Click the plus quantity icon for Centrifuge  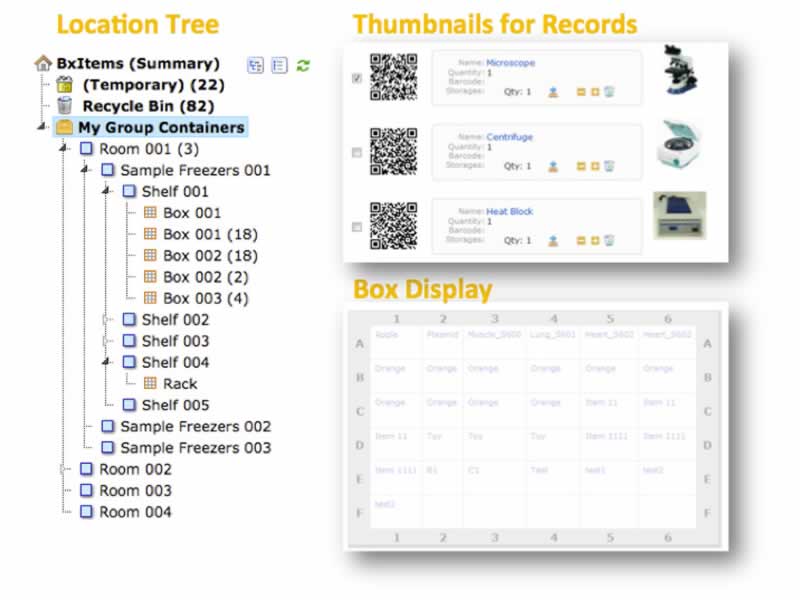coord(595,166)
